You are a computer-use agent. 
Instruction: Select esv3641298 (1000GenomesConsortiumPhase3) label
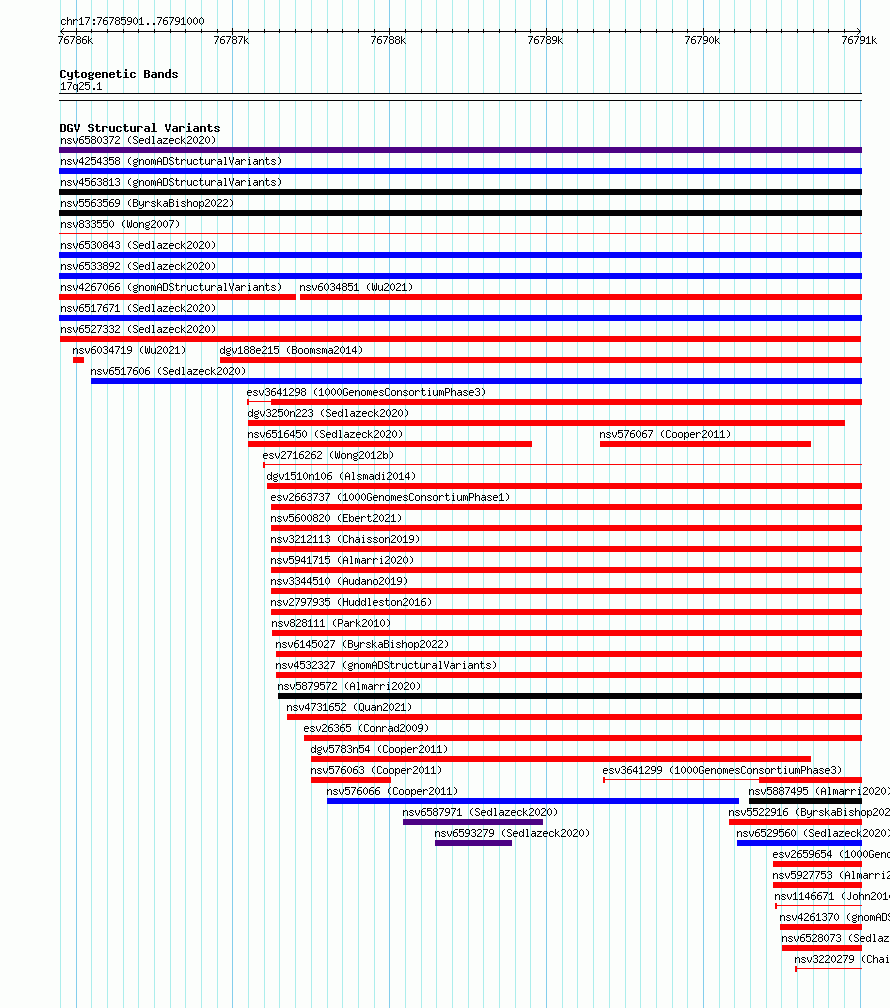367,392
